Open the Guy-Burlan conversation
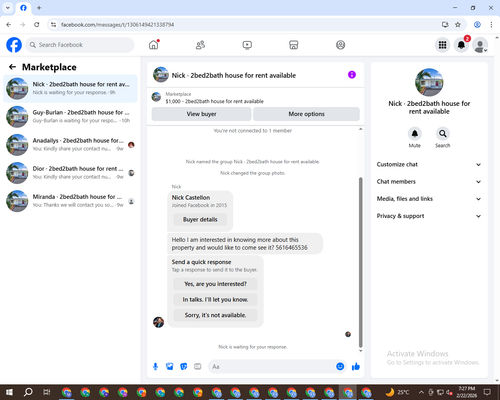Image resolution: width=500 pixels, height=400 pixels. [x=70, y=116]
